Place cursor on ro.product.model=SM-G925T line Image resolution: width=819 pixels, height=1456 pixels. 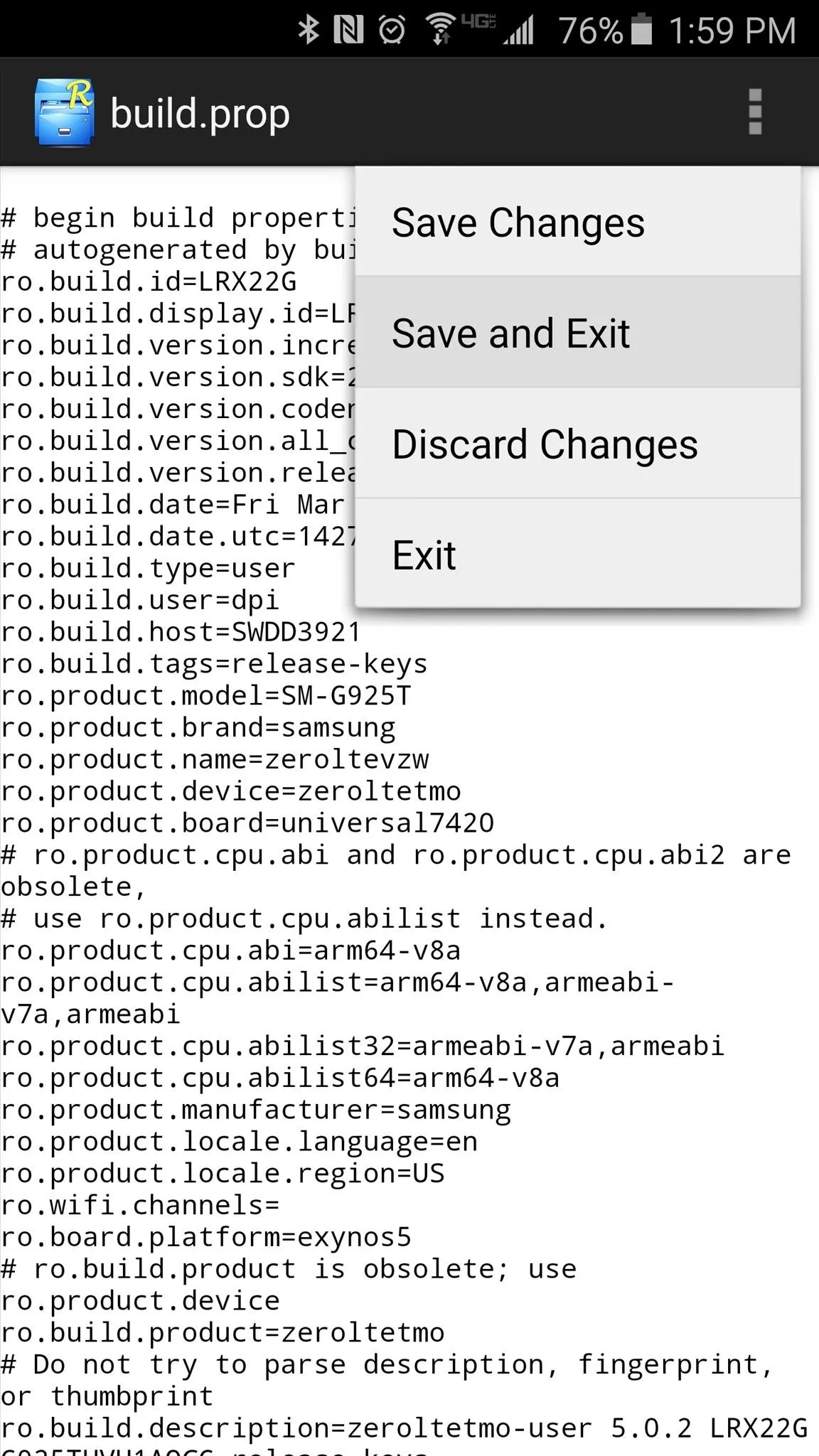click(205, 695)
